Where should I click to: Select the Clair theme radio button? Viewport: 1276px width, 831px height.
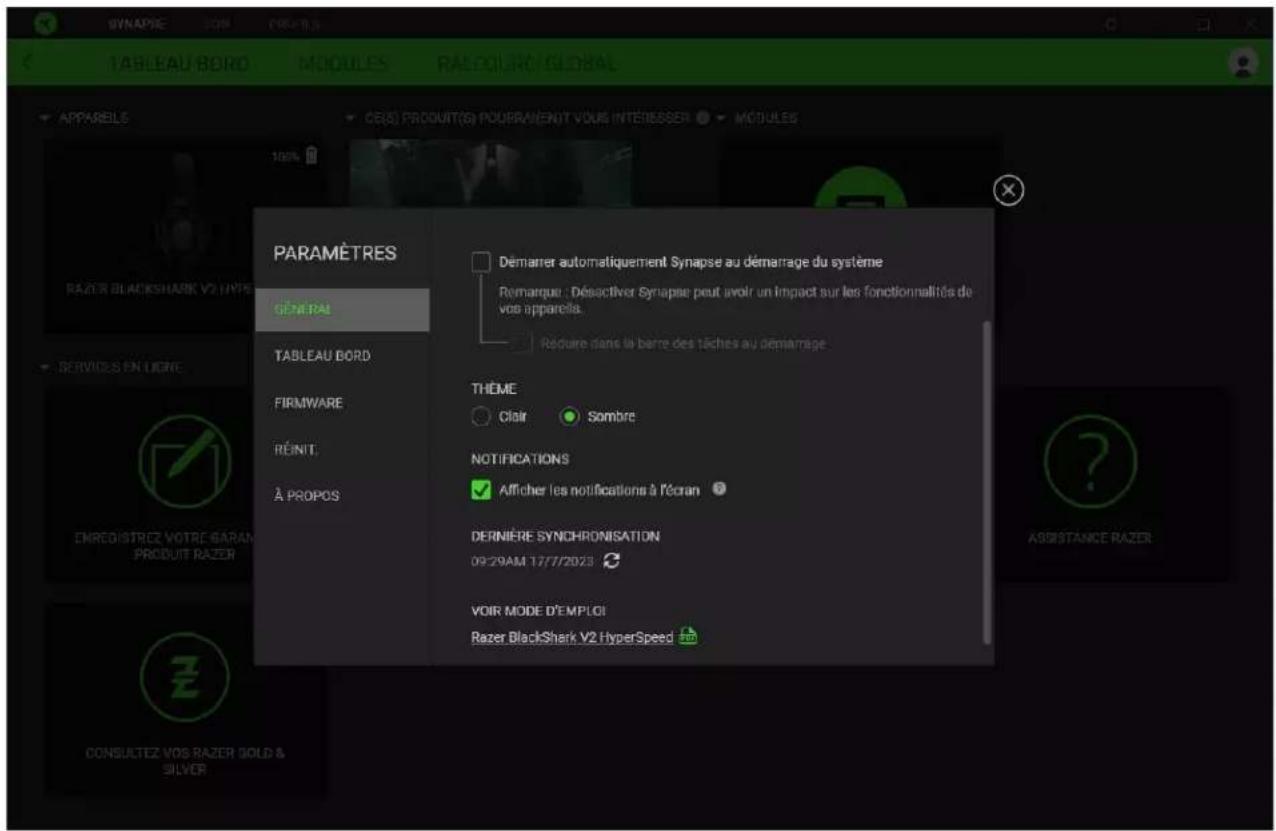coord(480,417)
